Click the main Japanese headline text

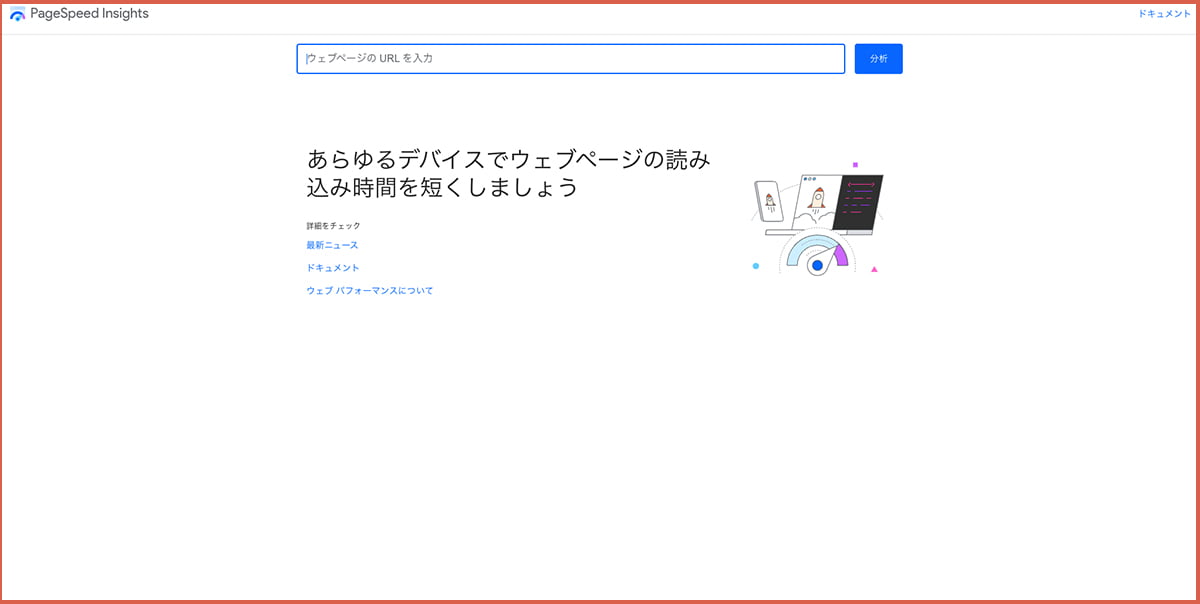coord(508,173)
